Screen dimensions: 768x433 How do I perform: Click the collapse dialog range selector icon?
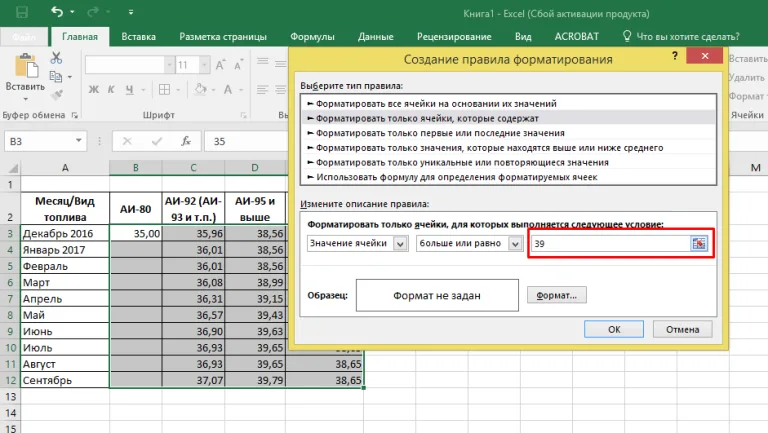pyautogui.click(x=699, y=243)
